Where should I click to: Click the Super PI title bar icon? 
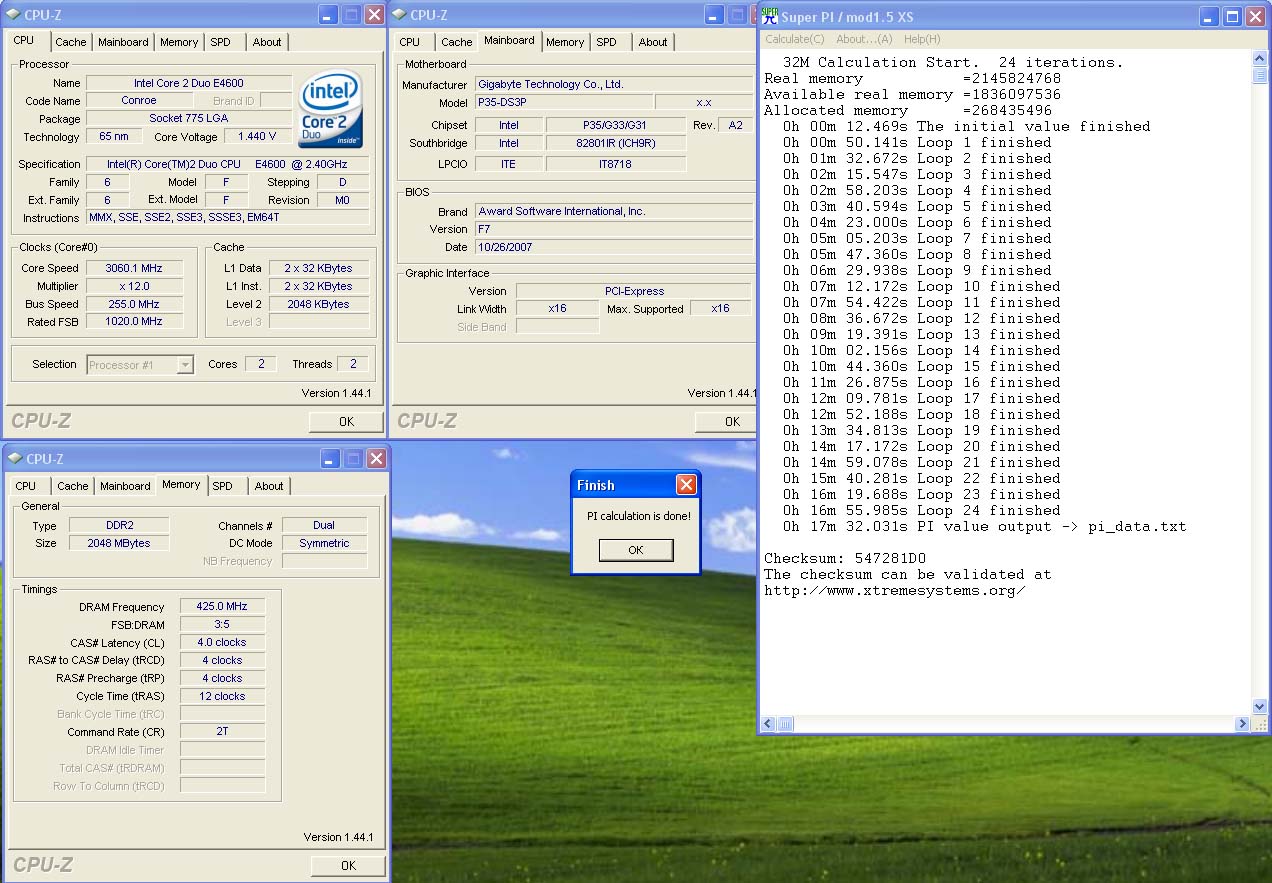click(770, 15)
